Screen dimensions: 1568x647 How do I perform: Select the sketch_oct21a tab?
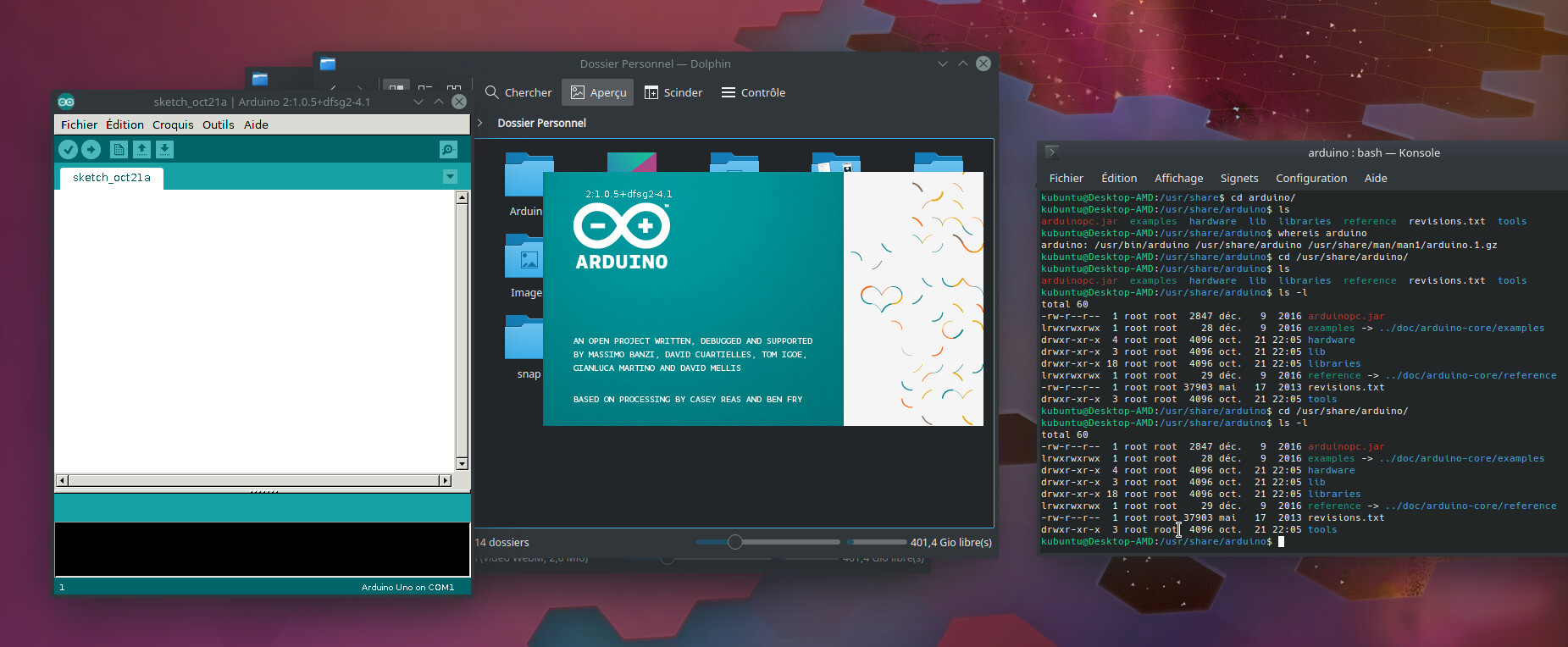coord(111,178)
